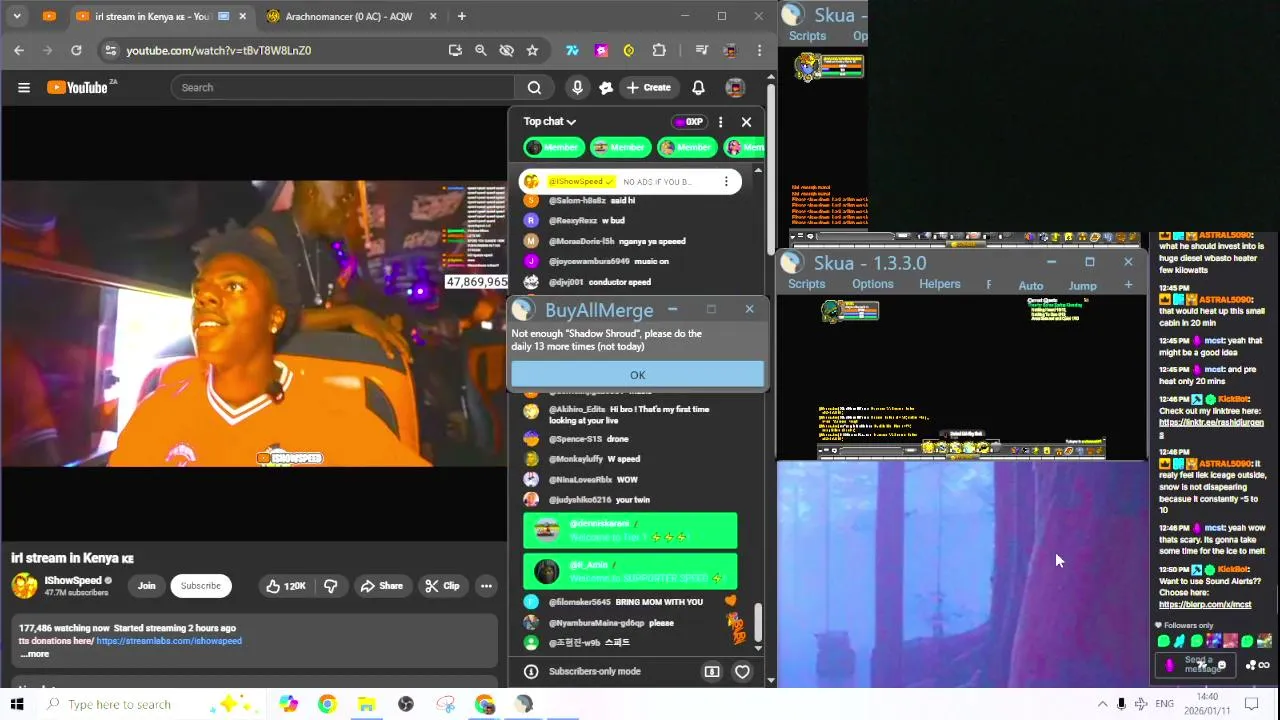Click the Create button on YouTube
This screenshot has height=720, width=1280.
[648, 87]
